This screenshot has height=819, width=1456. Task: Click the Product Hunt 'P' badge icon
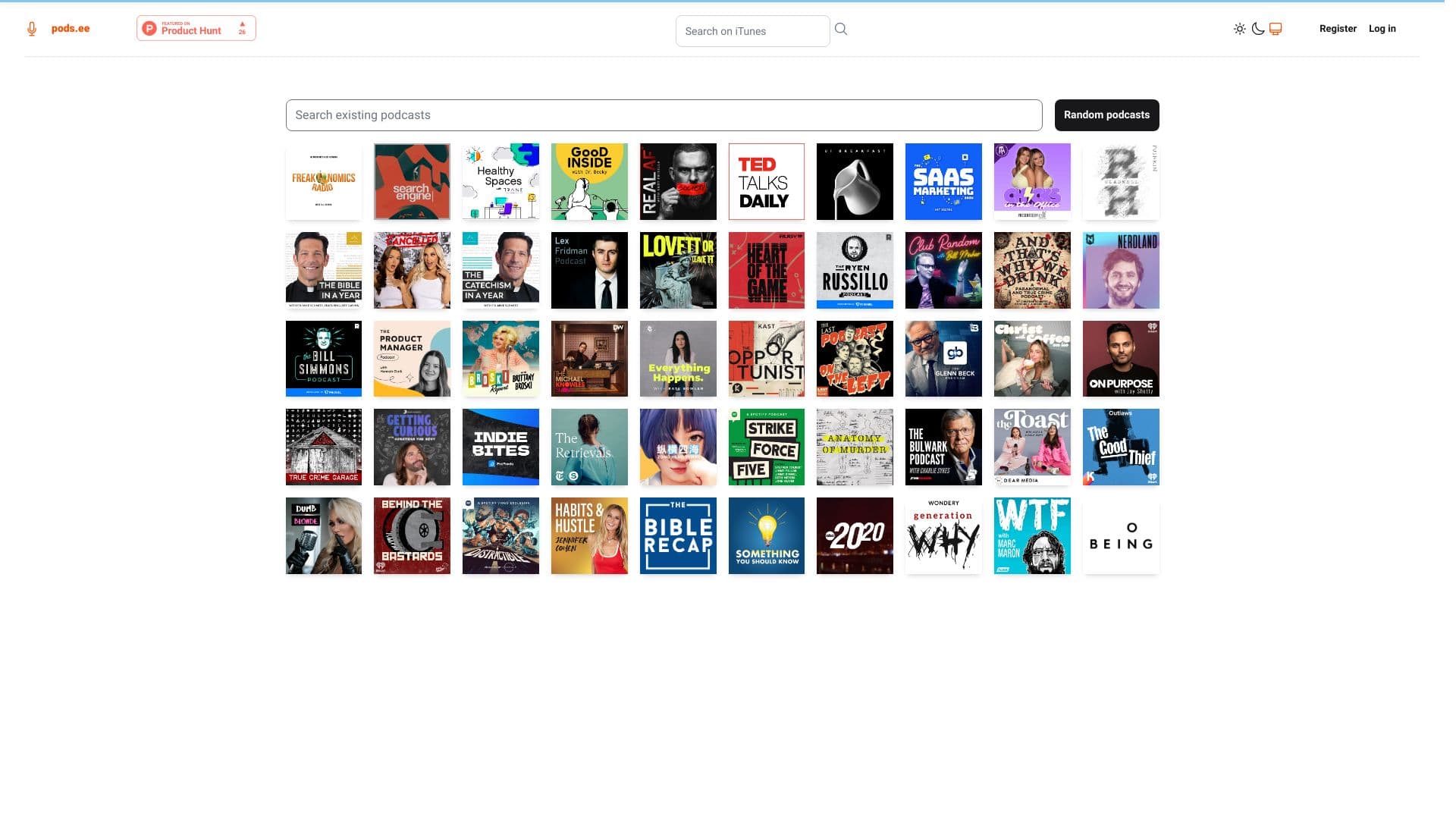point(150,28)
